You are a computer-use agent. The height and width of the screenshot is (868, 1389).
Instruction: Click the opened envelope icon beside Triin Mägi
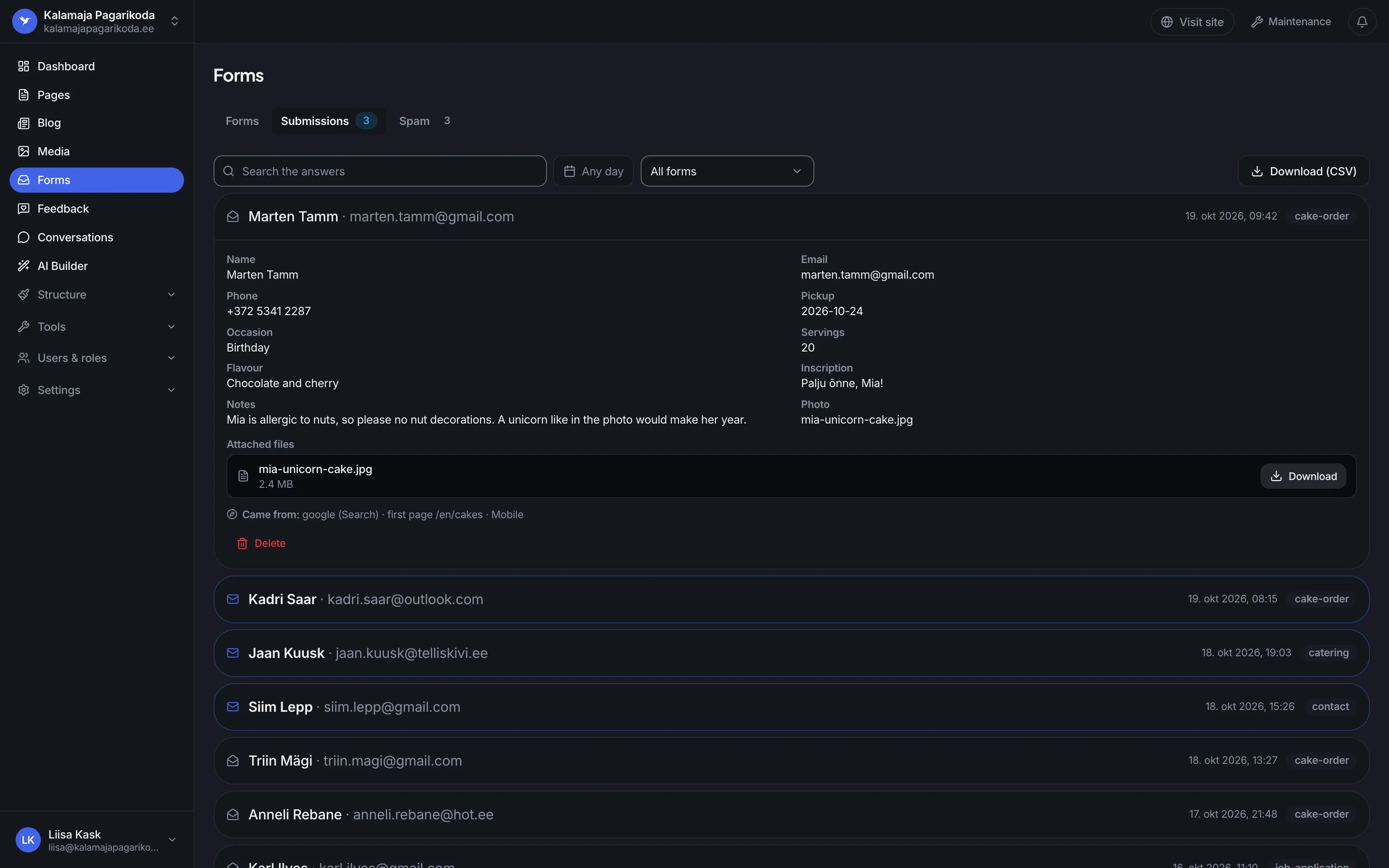tap(233, 761)
